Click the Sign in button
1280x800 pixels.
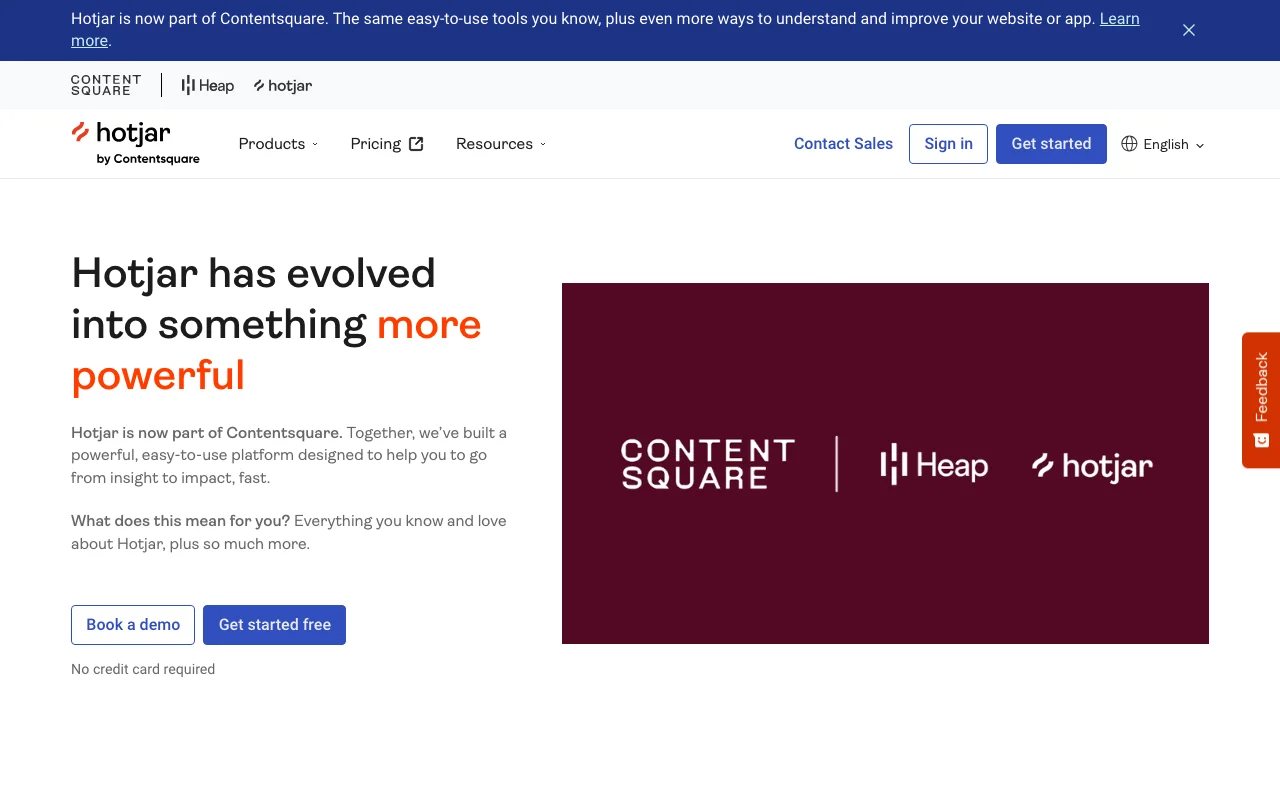point(948,144)
